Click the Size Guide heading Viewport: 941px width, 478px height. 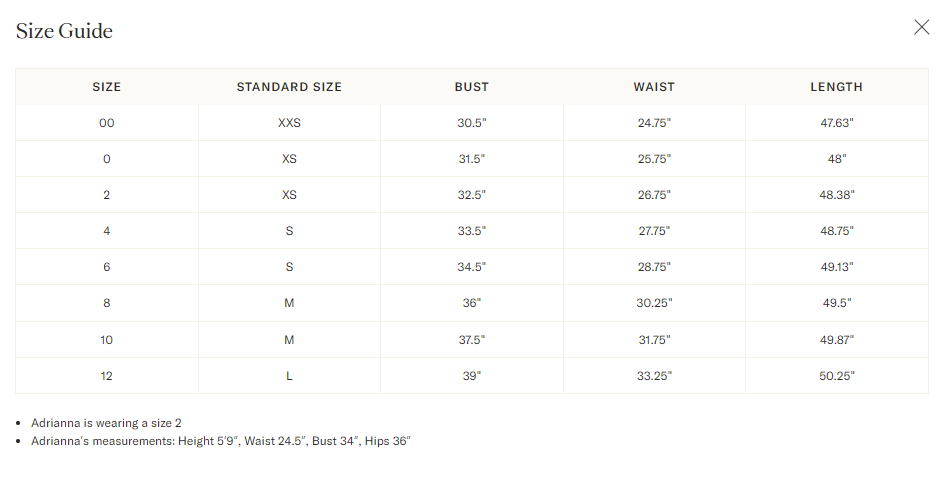(64, 31)
